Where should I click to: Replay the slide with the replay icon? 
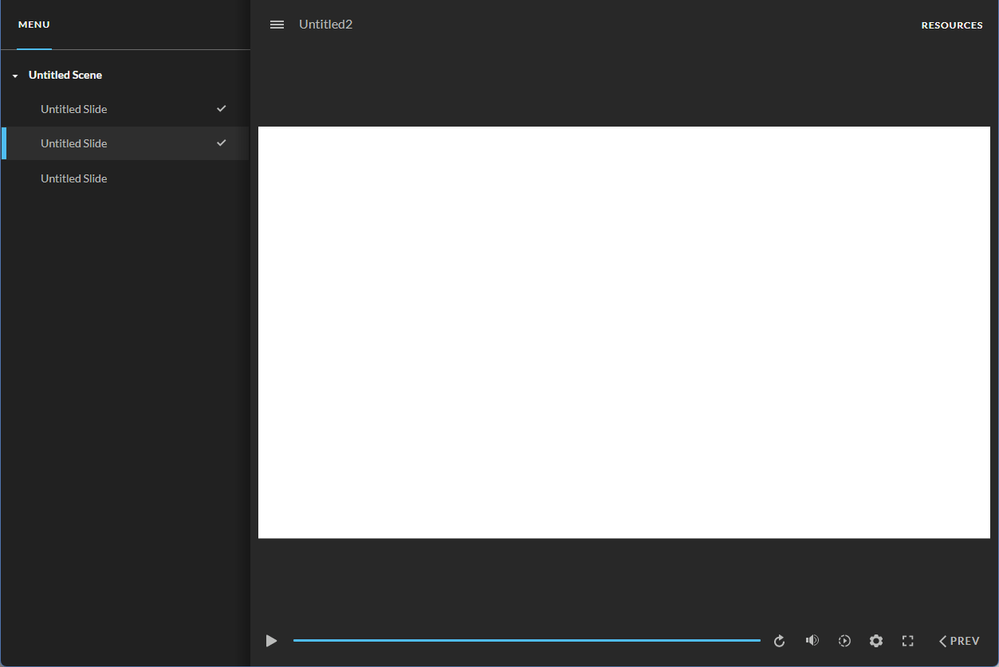(779, 641)
